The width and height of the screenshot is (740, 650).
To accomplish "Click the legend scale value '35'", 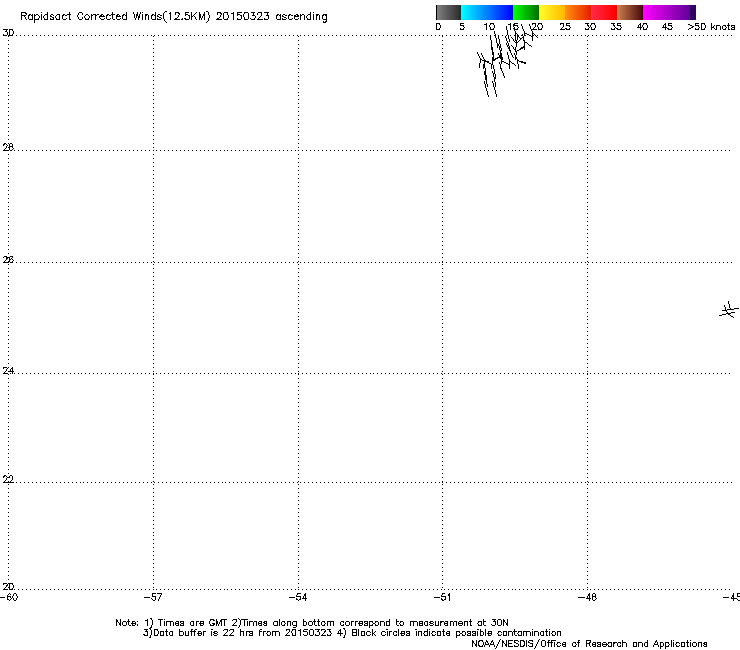I will pos(616,27).
